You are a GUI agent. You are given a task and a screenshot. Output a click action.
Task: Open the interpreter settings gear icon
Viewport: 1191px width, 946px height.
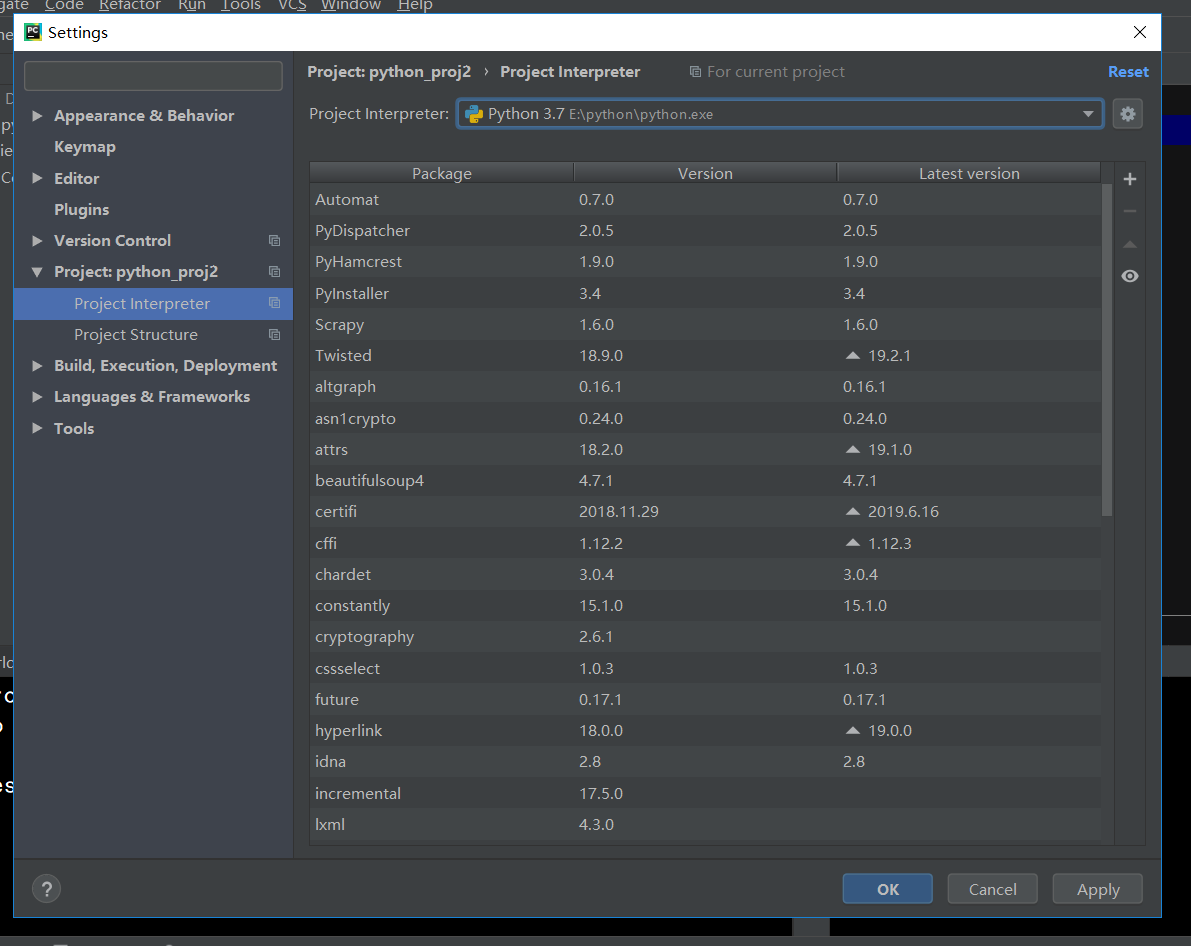point(1128,114)
